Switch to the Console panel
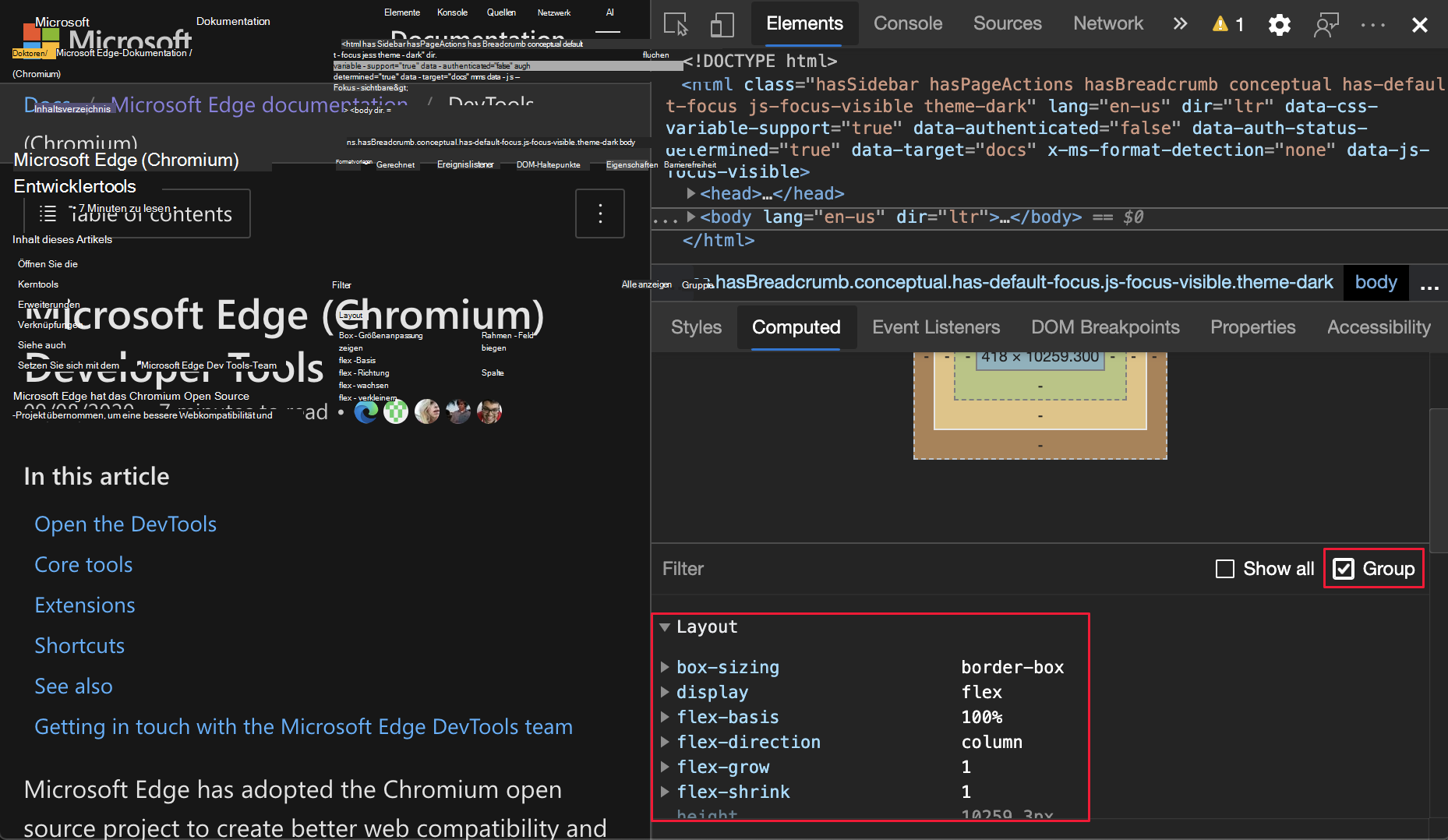This screenshot has width=1448, height=840. click(907, 23)
